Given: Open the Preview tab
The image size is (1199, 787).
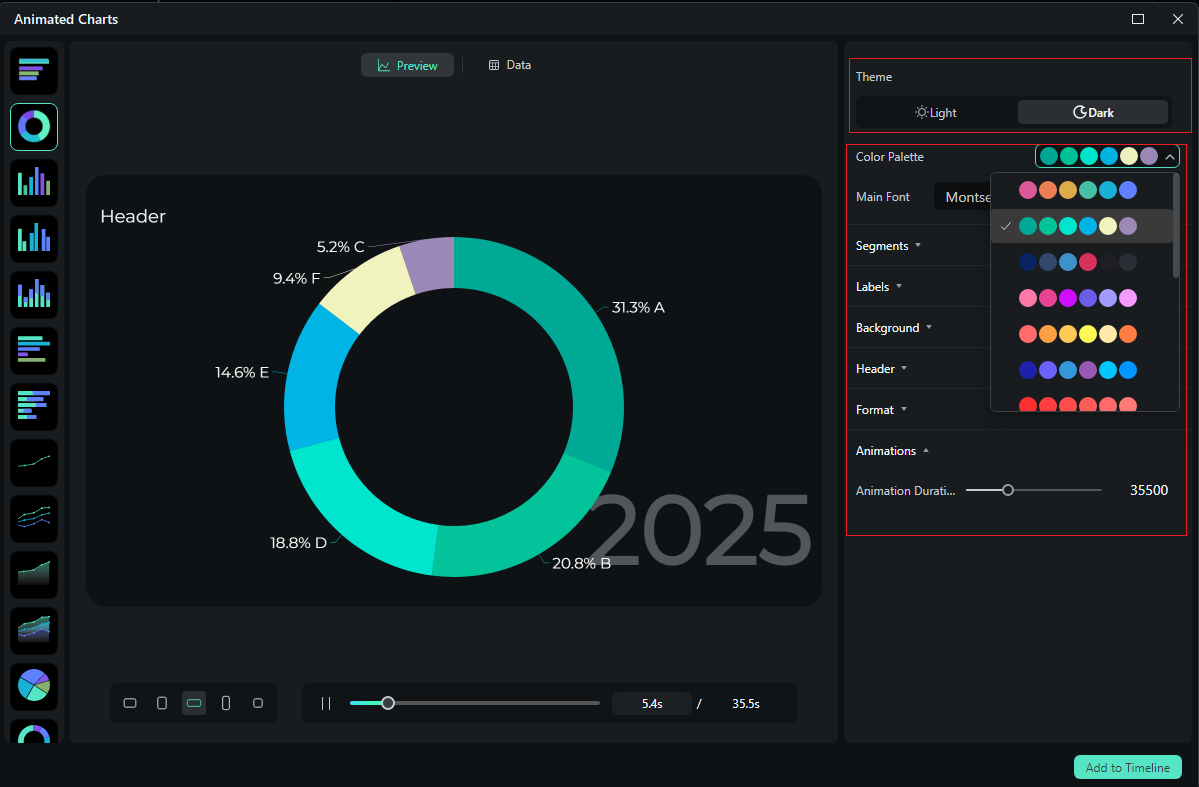Looking at the screenshot, I should [407, 64].
